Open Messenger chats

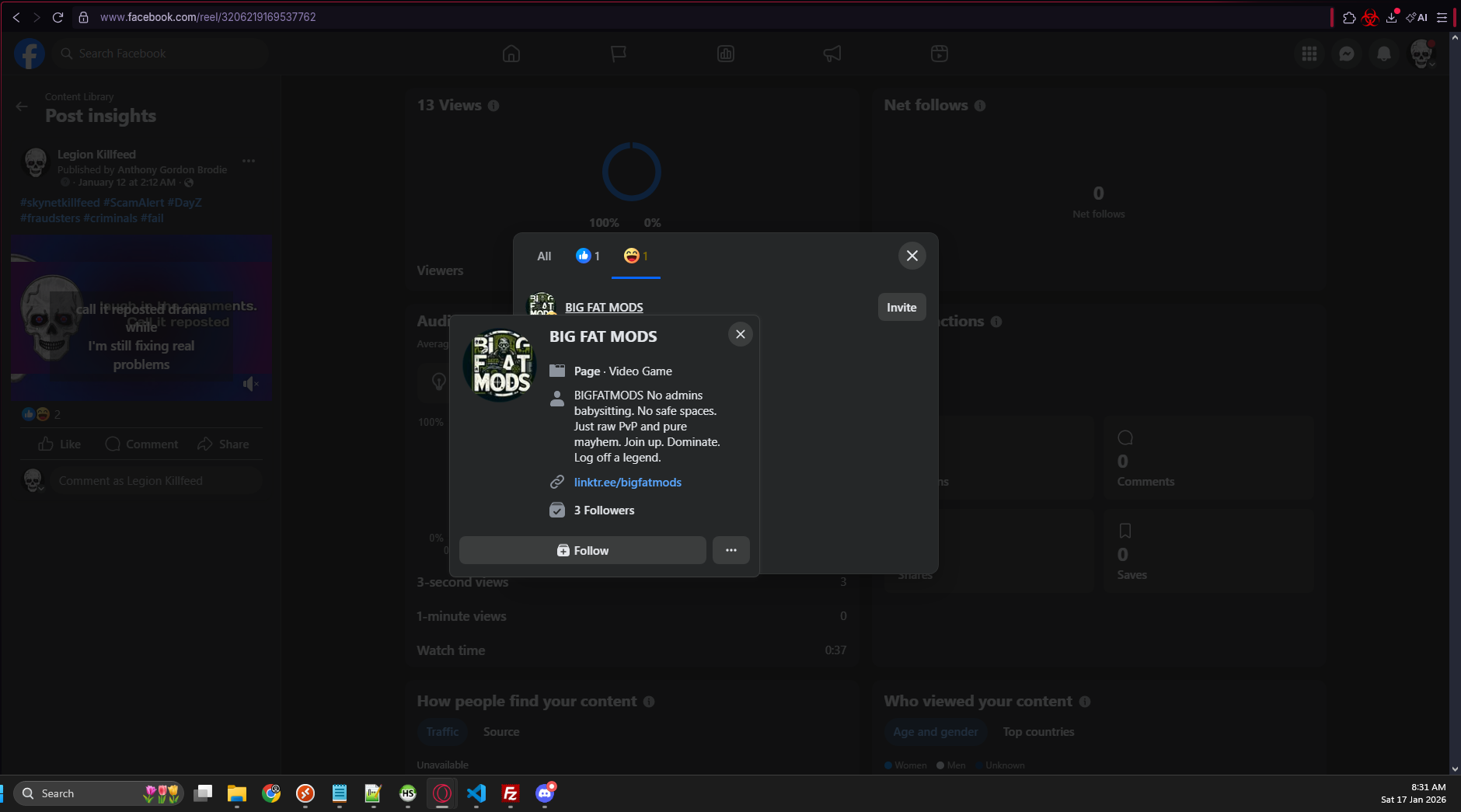coord(1347,54)
